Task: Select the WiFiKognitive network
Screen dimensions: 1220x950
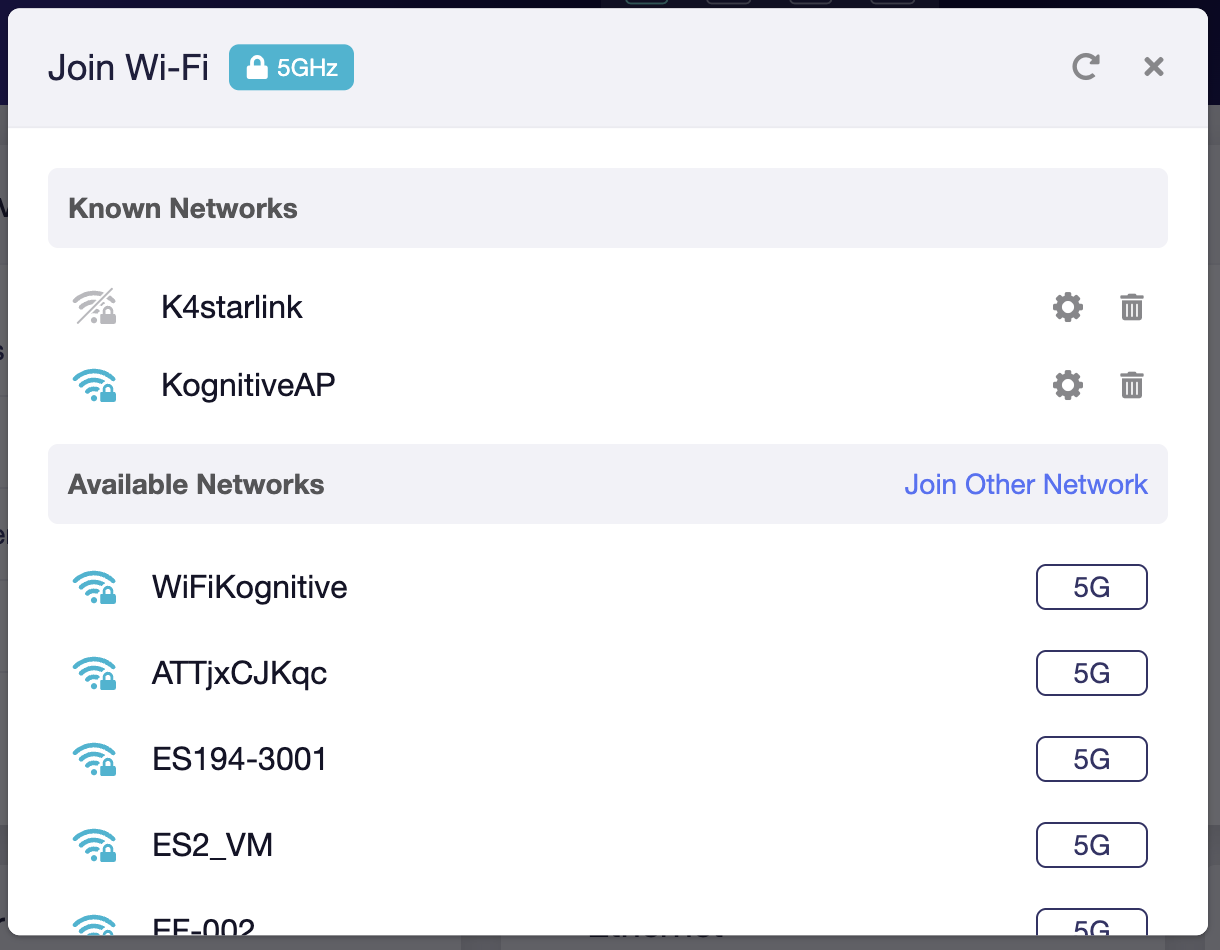Action: [249, 587]
